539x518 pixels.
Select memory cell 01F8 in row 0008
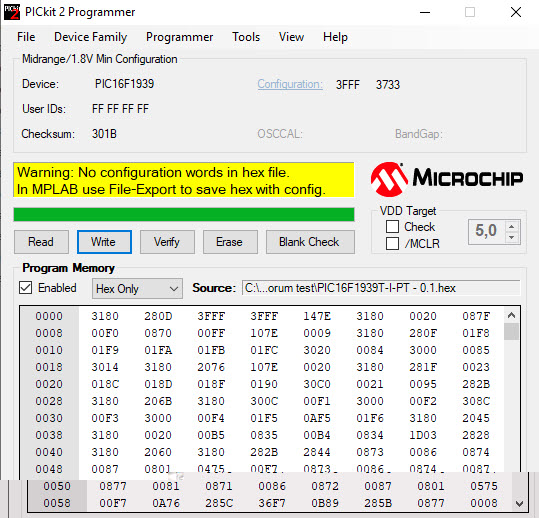(476, 333)
